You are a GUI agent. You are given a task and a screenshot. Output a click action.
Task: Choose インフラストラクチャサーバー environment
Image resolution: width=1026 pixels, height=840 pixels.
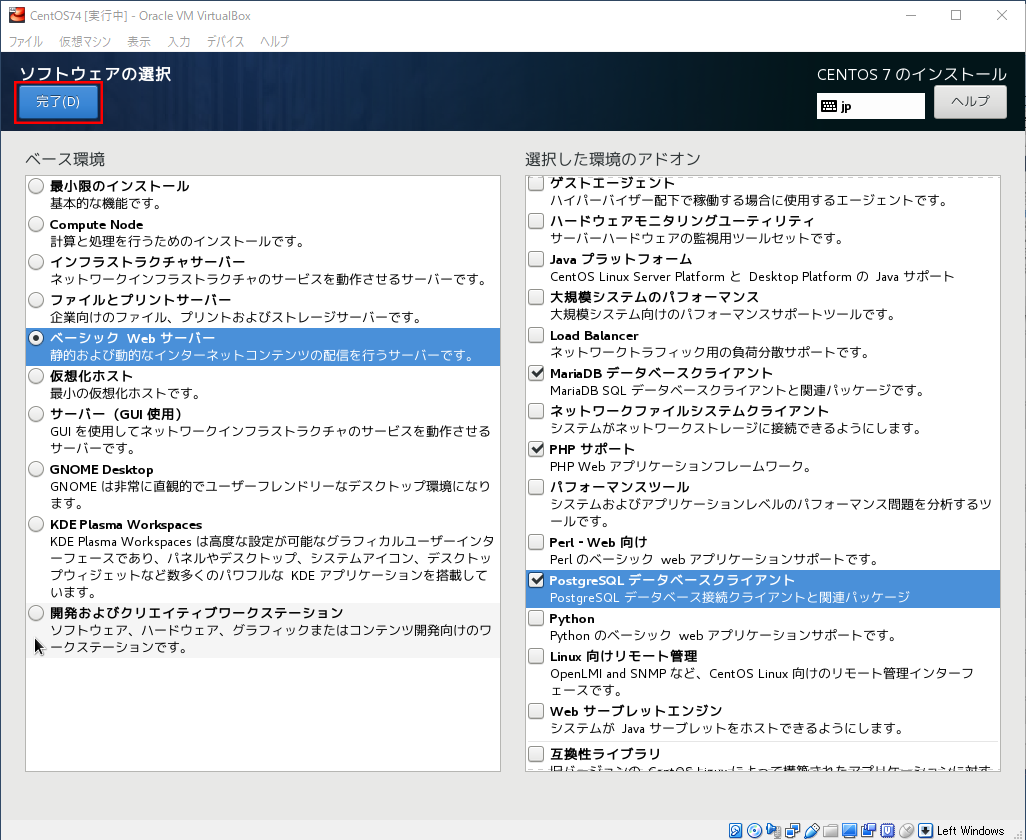click(36, 262)
